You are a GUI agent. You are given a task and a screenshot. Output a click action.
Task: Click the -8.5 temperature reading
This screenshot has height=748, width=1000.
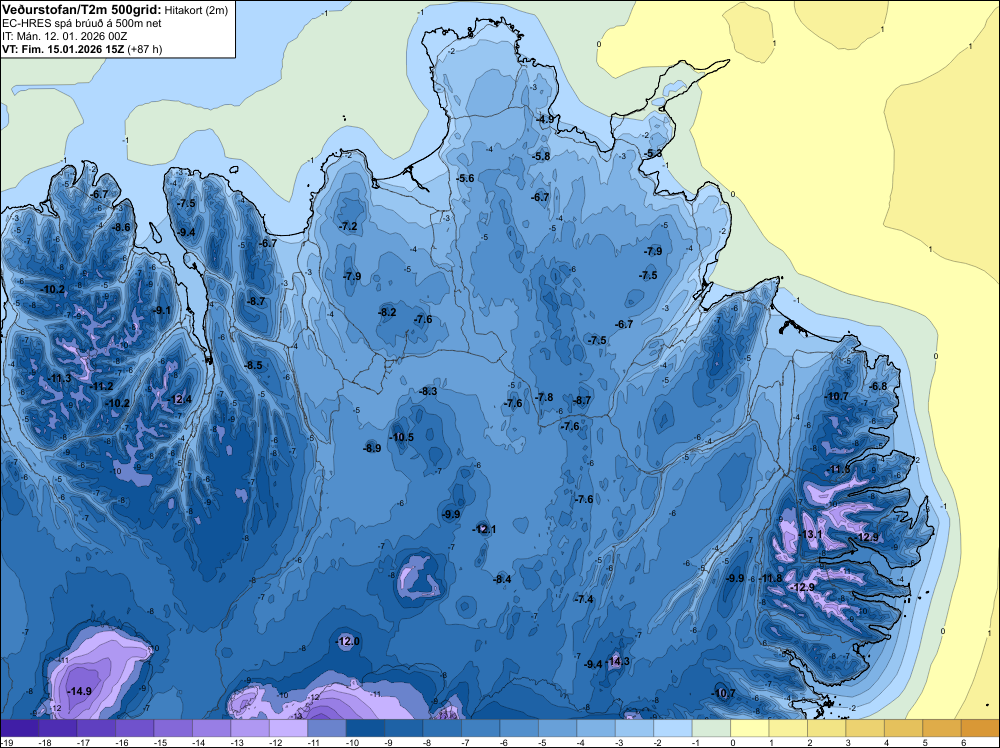(x=253, y=365)
